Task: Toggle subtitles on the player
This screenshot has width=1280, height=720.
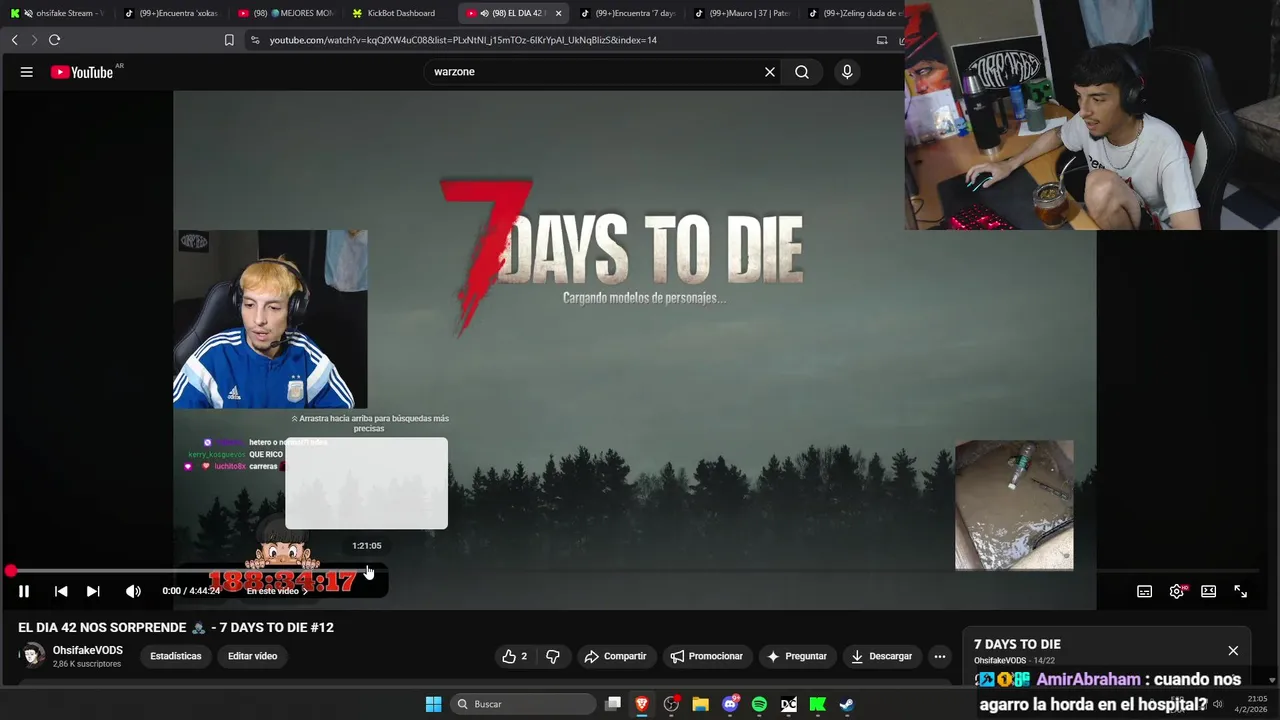Action: coord(1144,591)
